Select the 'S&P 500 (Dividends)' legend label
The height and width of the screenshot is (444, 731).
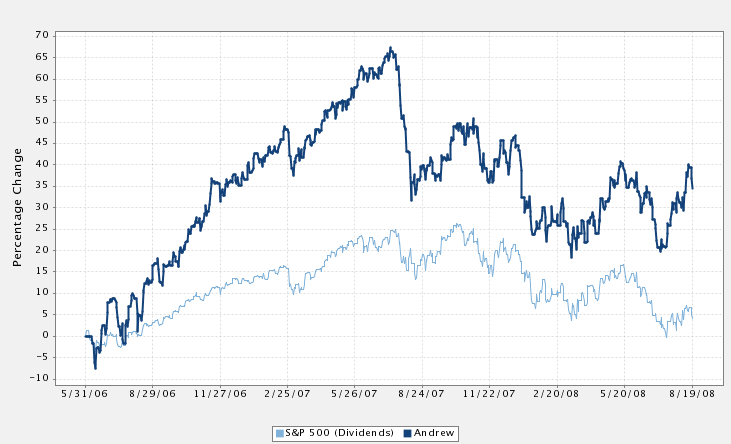[339, 433]
